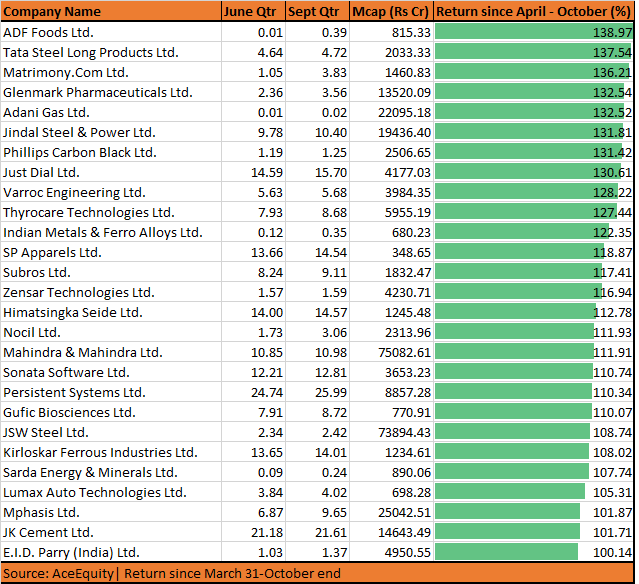Click Persistent Systems Sept Qtr 25.99
The height and width of the screenshot is (584, 639).
point(331,392)
